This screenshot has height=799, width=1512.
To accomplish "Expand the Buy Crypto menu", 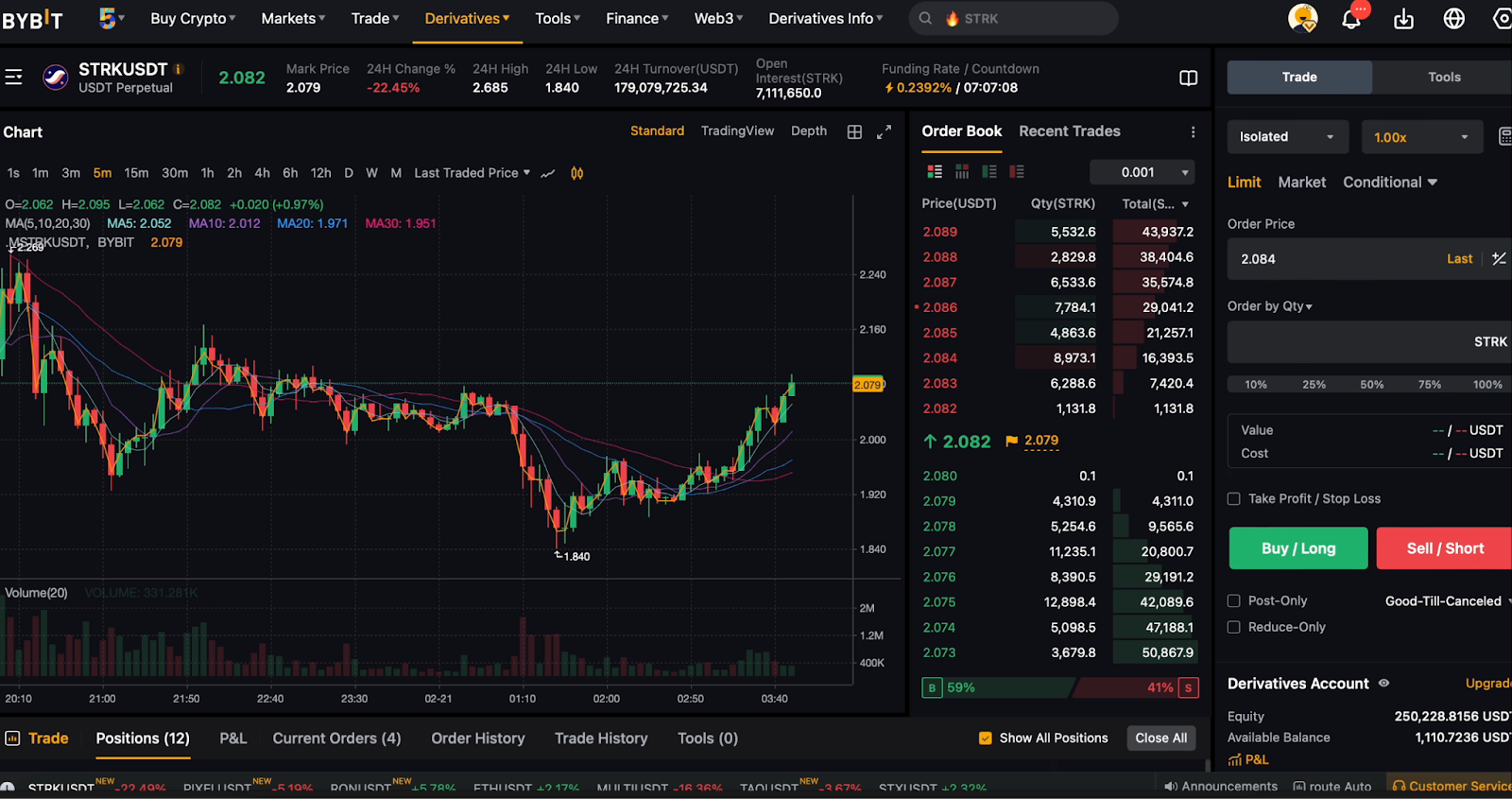I will click(x=193, y=18).
